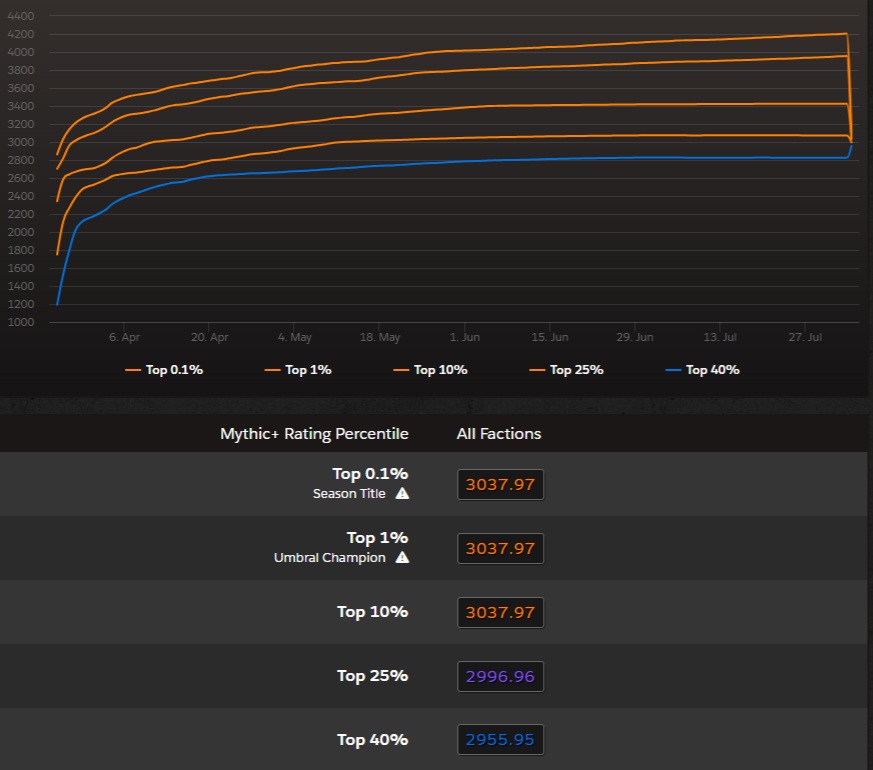The width and height of the screenshot is (873, 770).
Task: Click the 18. May axis date label
Action: point(380,337)
